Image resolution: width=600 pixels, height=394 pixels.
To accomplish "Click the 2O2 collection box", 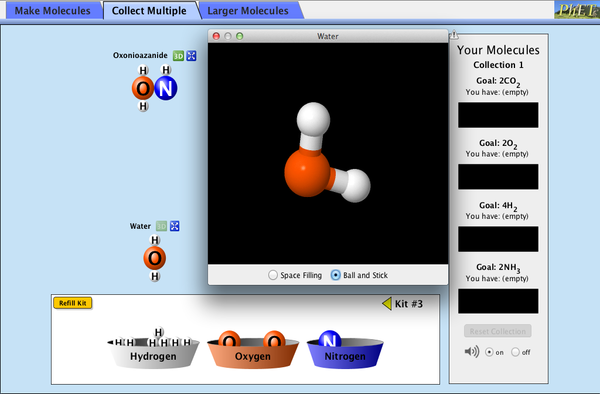I will (x=498, y=177).
